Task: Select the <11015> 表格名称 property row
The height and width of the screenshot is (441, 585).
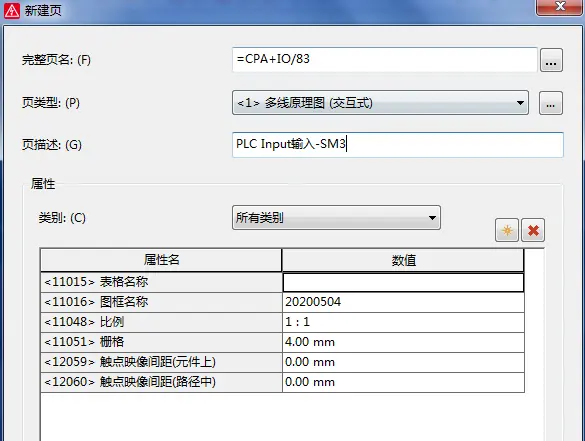Action: (161, 282)
